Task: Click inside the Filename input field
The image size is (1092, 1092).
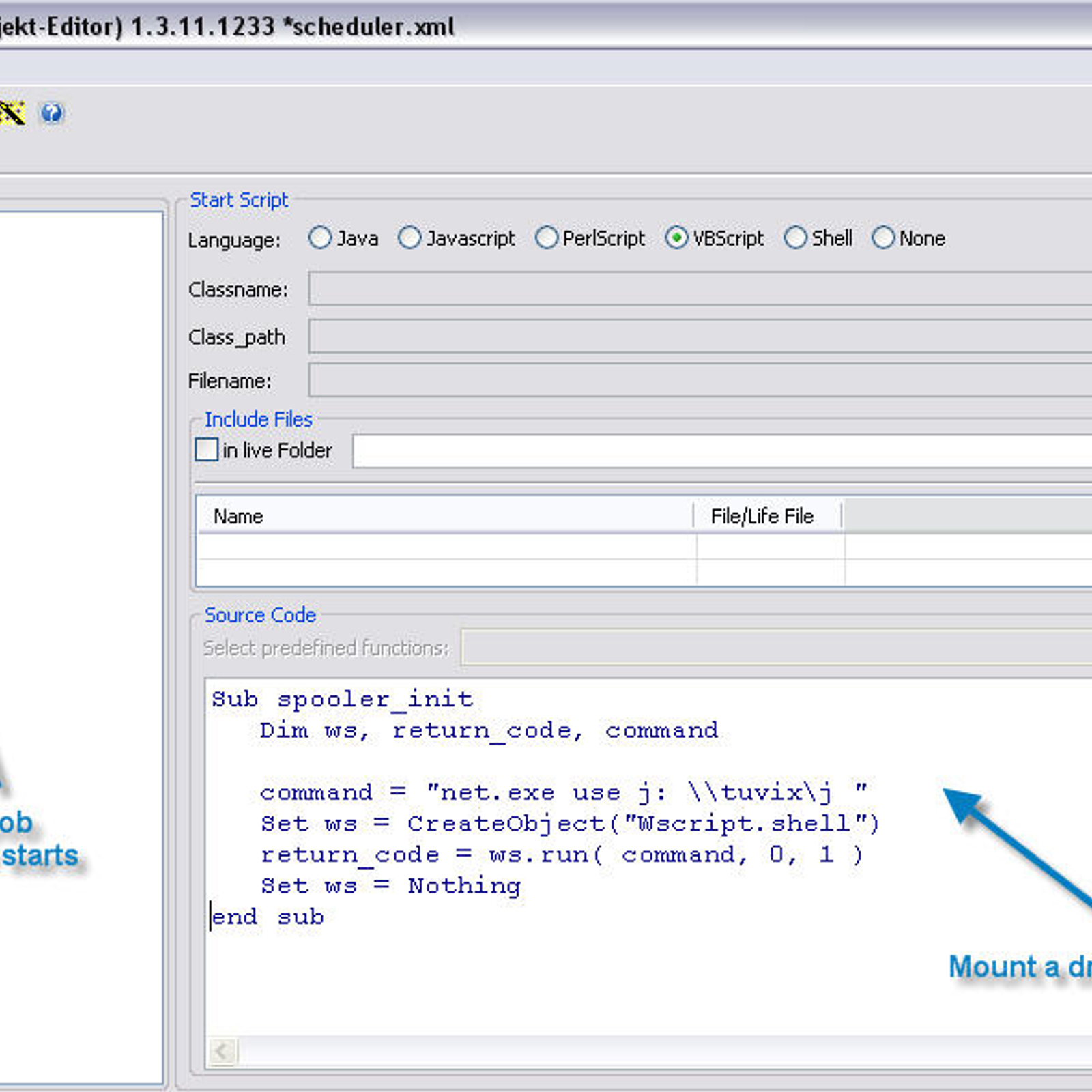Action: 614,380
